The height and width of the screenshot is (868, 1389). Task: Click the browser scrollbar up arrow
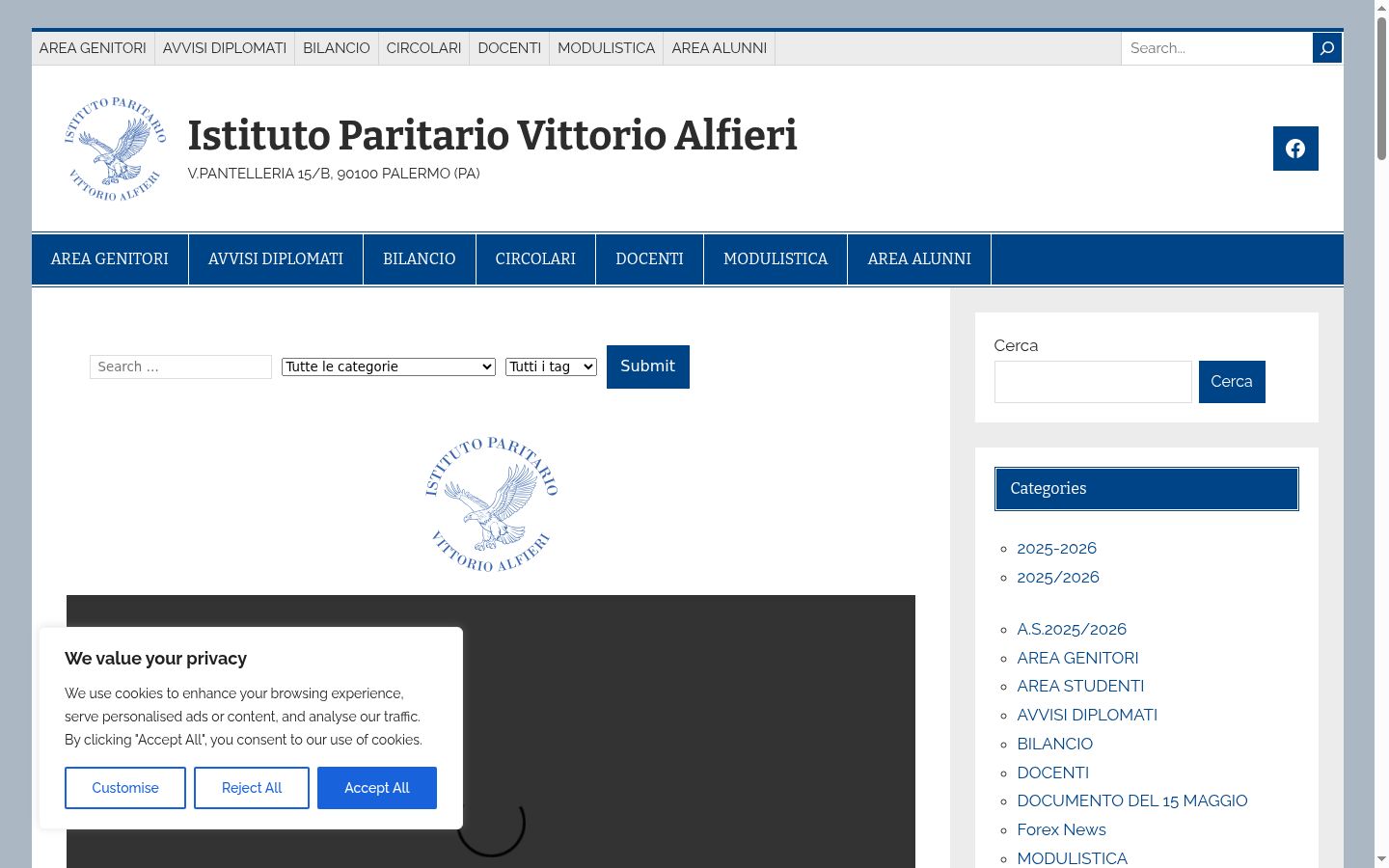pyautogui.click(x=1381, y=8)
